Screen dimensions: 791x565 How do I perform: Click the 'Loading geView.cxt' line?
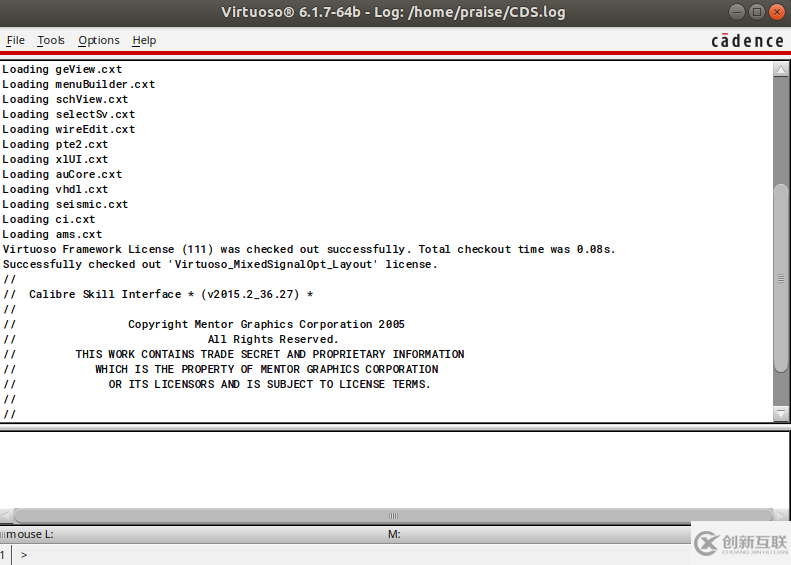(62, 70)
